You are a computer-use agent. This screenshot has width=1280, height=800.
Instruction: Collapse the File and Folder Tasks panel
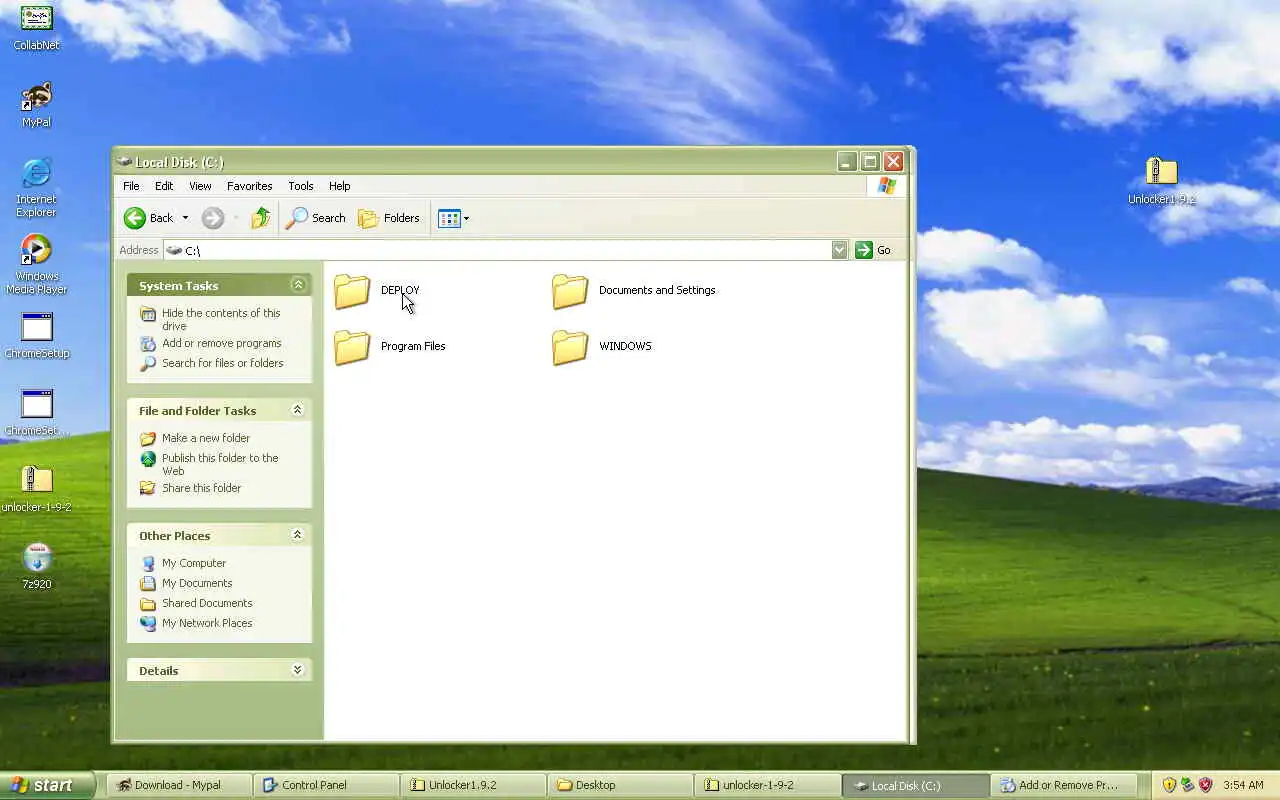click(x=297, y=410)
